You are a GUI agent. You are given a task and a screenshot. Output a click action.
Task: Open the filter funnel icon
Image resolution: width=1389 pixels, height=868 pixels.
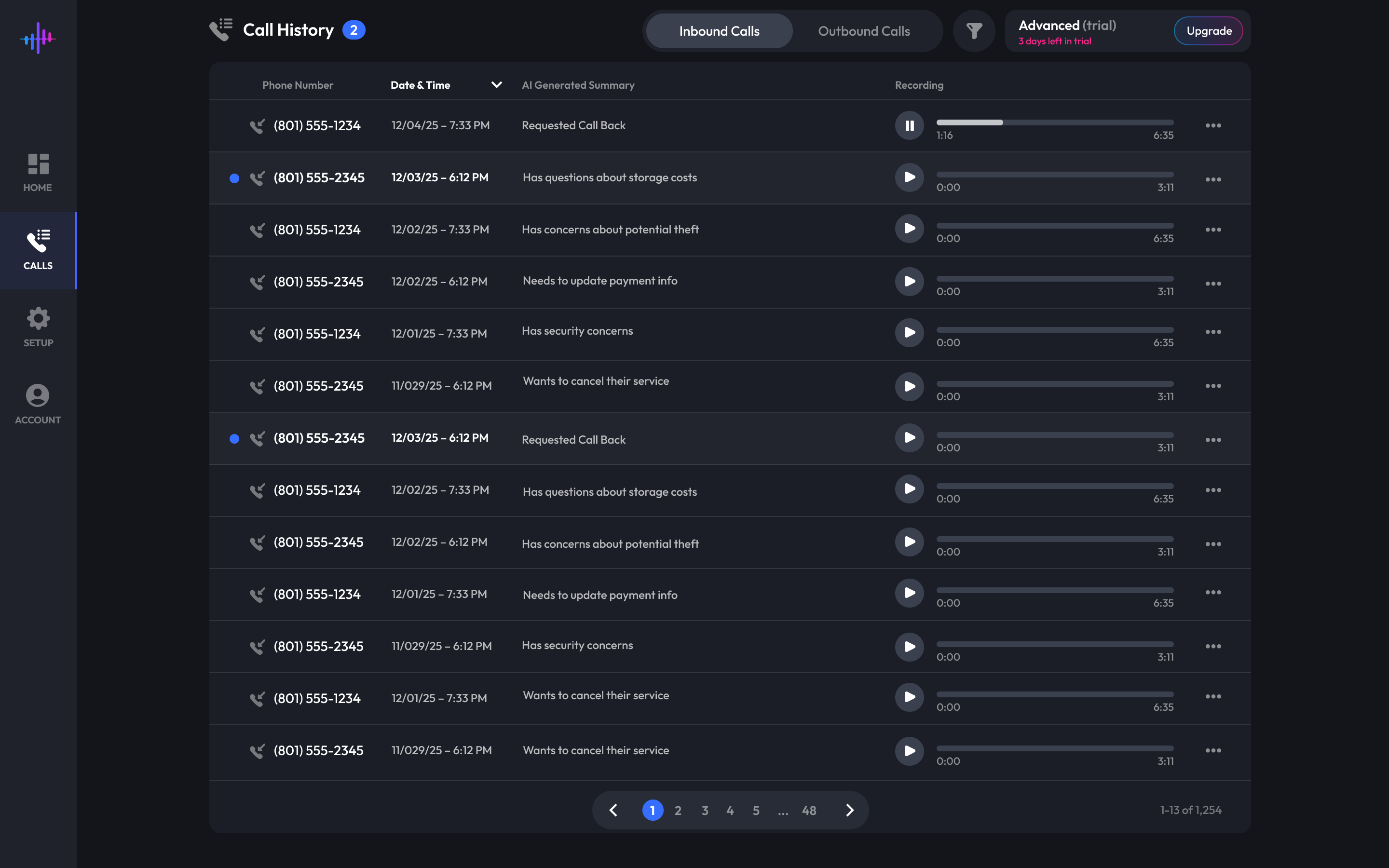[x=973, y=31]
